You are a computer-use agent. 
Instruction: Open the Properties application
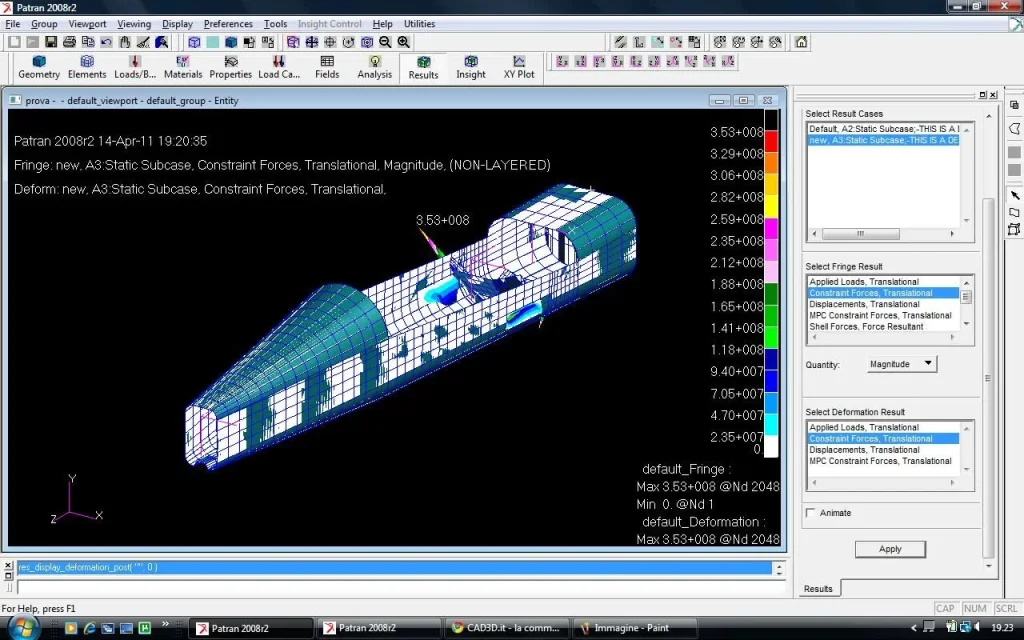click(231, 67)
